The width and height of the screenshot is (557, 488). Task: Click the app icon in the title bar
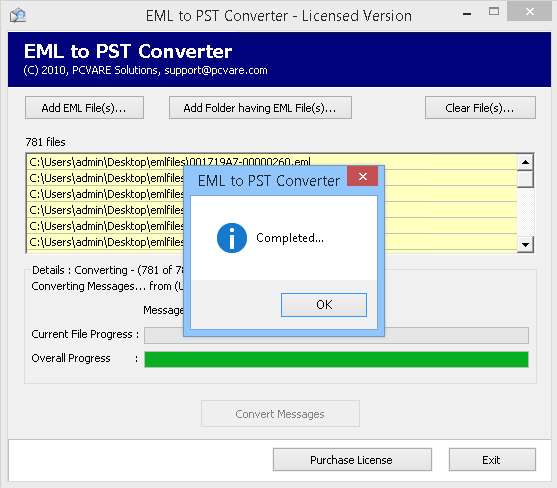18,16
